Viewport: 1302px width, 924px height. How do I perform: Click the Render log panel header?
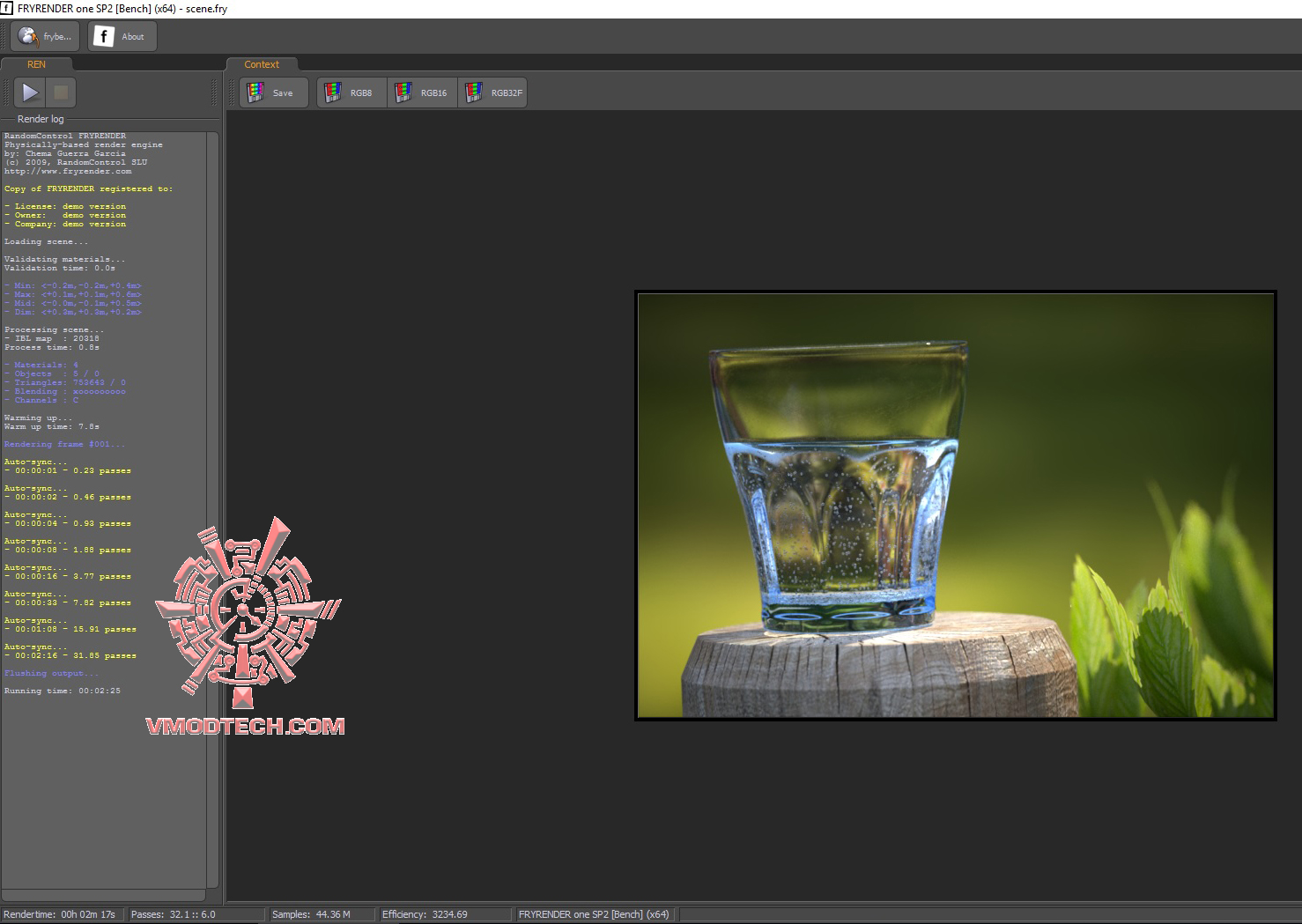41,119
